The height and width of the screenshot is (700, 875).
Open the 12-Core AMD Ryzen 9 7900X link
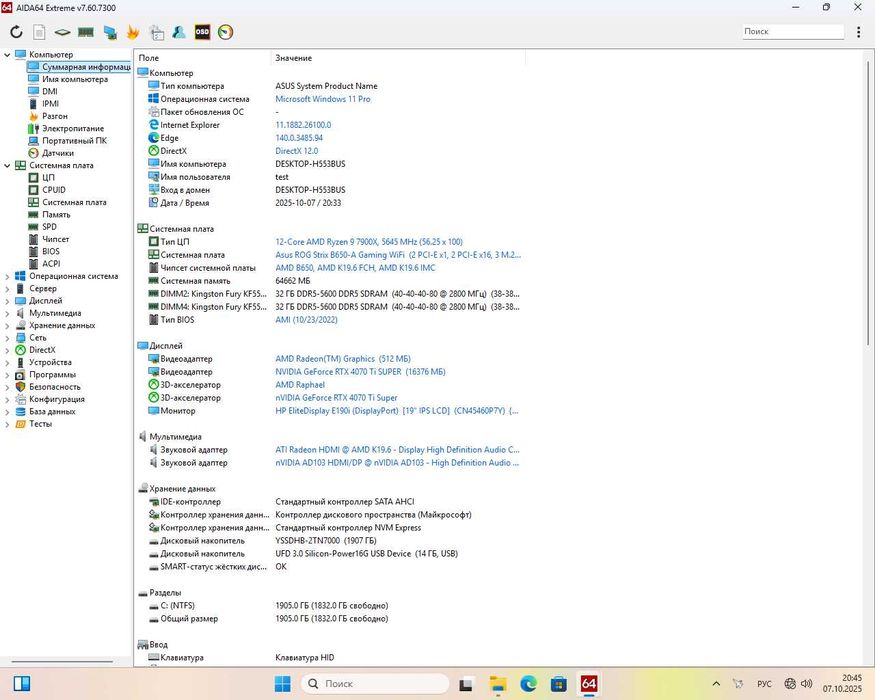[369, 242]
